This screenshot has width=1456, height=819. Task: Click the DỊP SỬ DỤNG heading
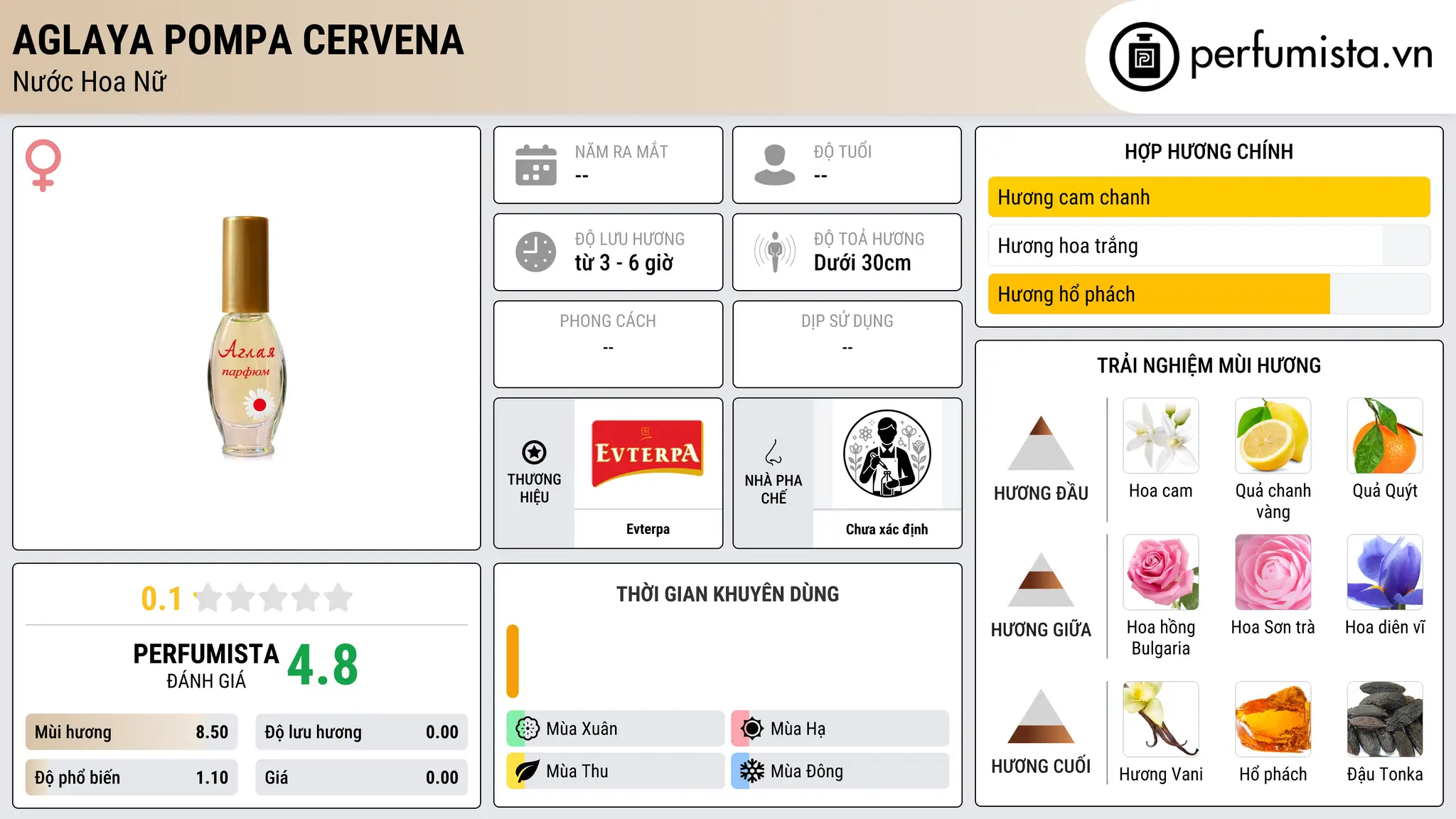pos(847,321)
